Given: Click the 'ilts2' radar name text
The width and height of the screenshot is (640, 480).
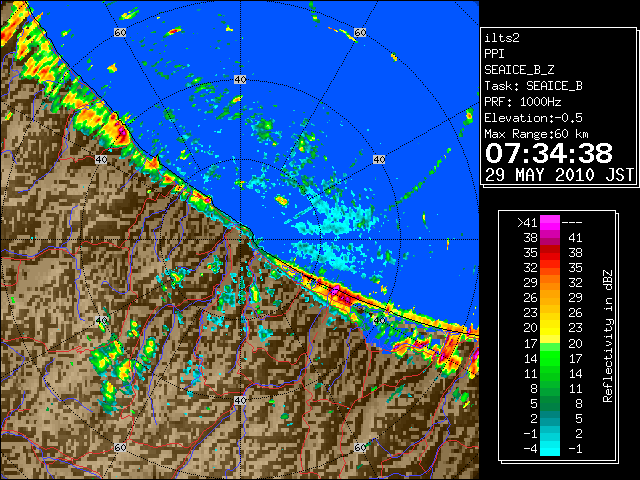Looking at the screenshot, I should pos(502,38).
